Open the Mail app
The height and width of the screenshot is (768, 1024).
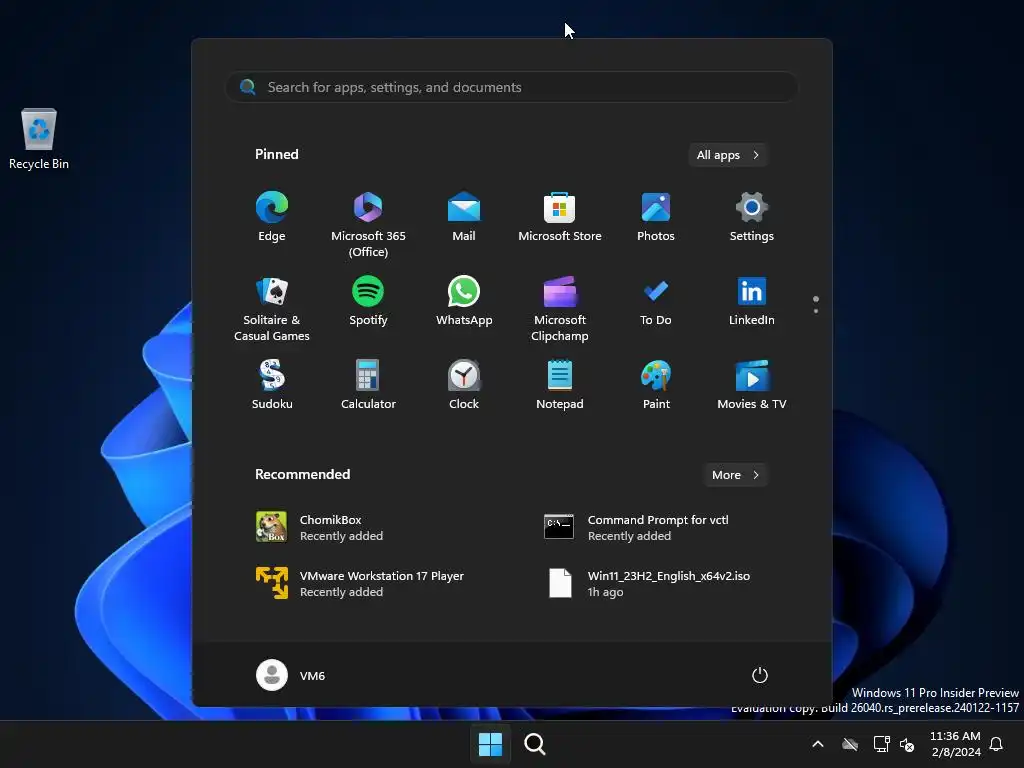click(464, 217)
